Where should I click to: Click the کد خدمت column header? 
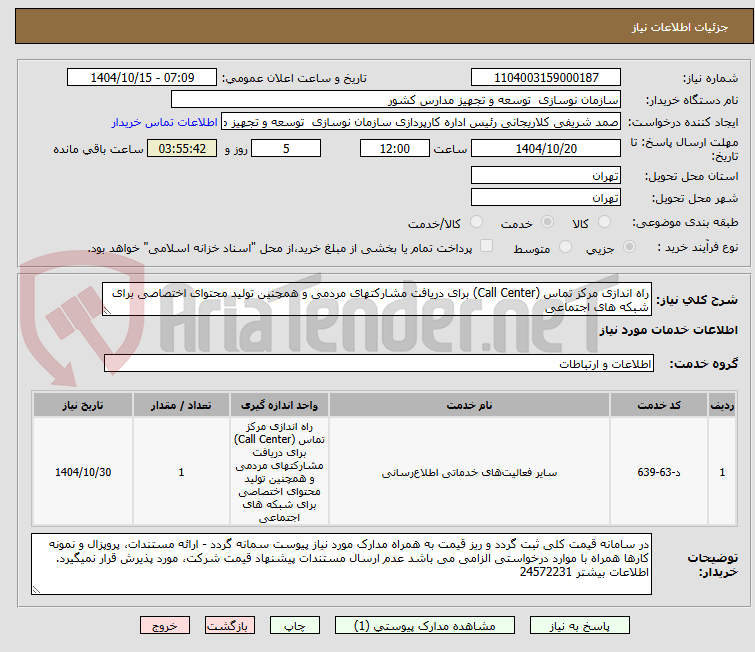pos(659,405)
